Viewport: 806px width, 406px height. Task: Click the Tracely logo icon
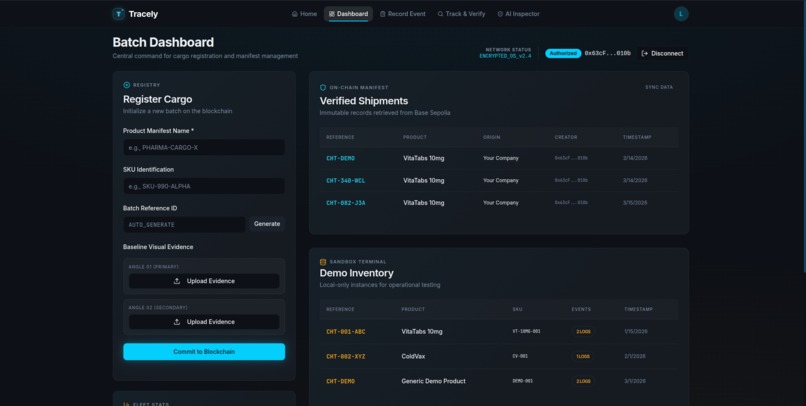point(119,14)
